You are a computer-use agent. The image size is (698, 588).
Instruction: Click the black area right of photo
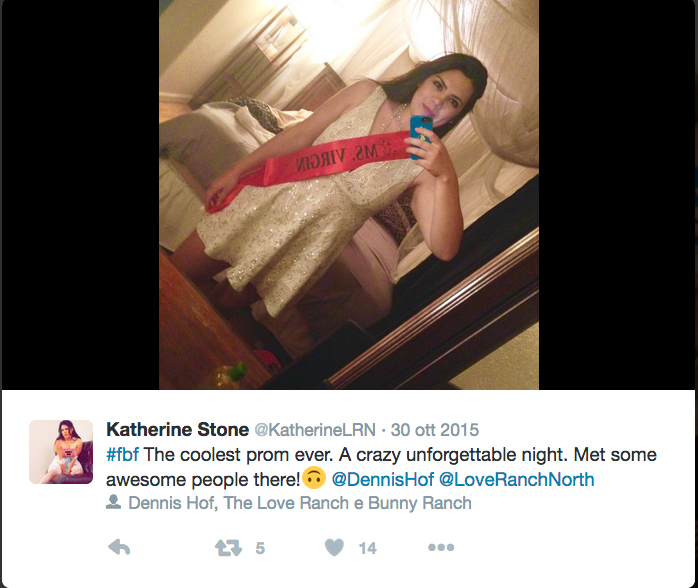pyautogui.click(x=617, y=195)
